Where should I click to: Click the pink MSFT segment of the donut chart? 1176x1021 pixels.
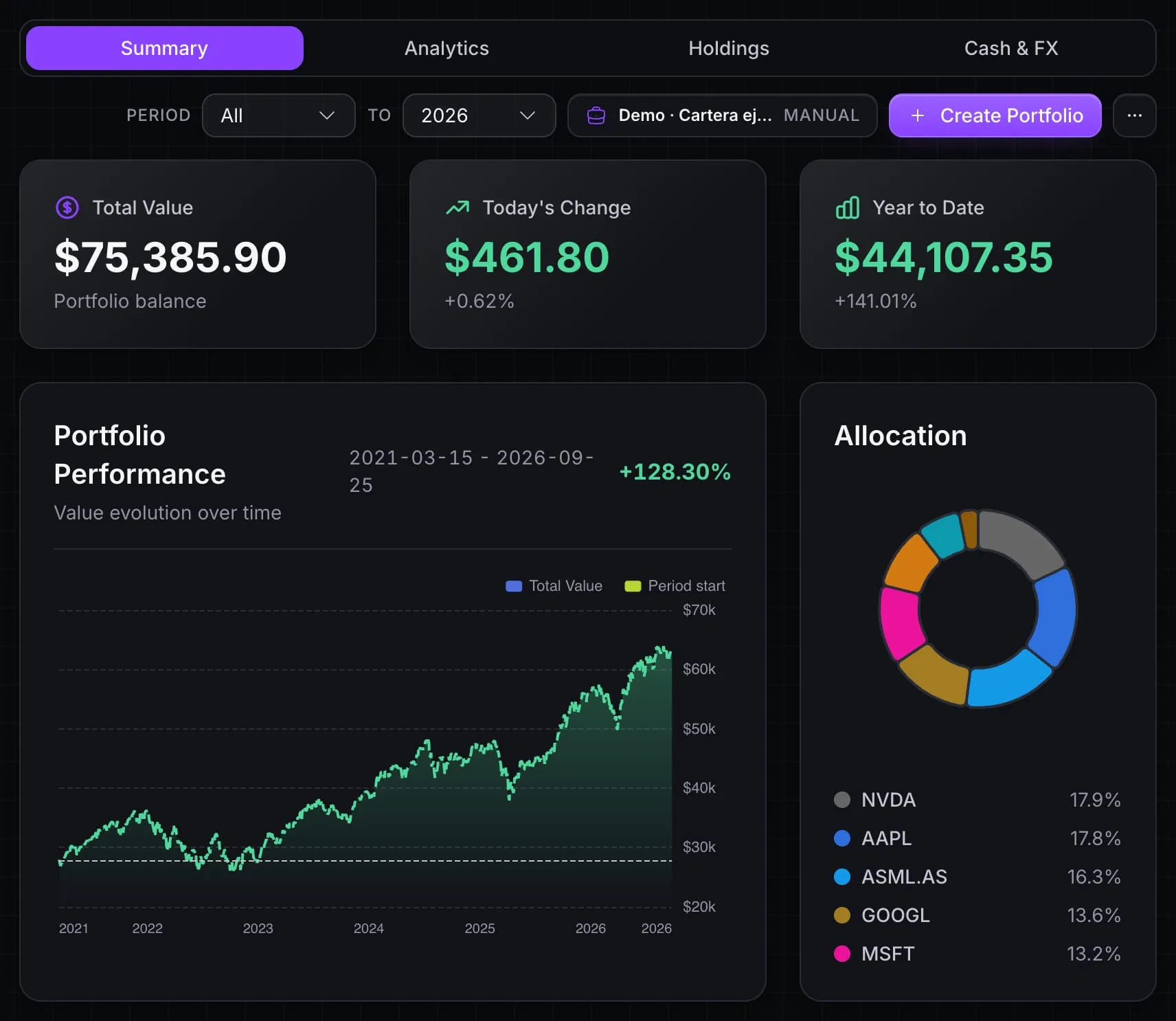[x=901, y=622]
